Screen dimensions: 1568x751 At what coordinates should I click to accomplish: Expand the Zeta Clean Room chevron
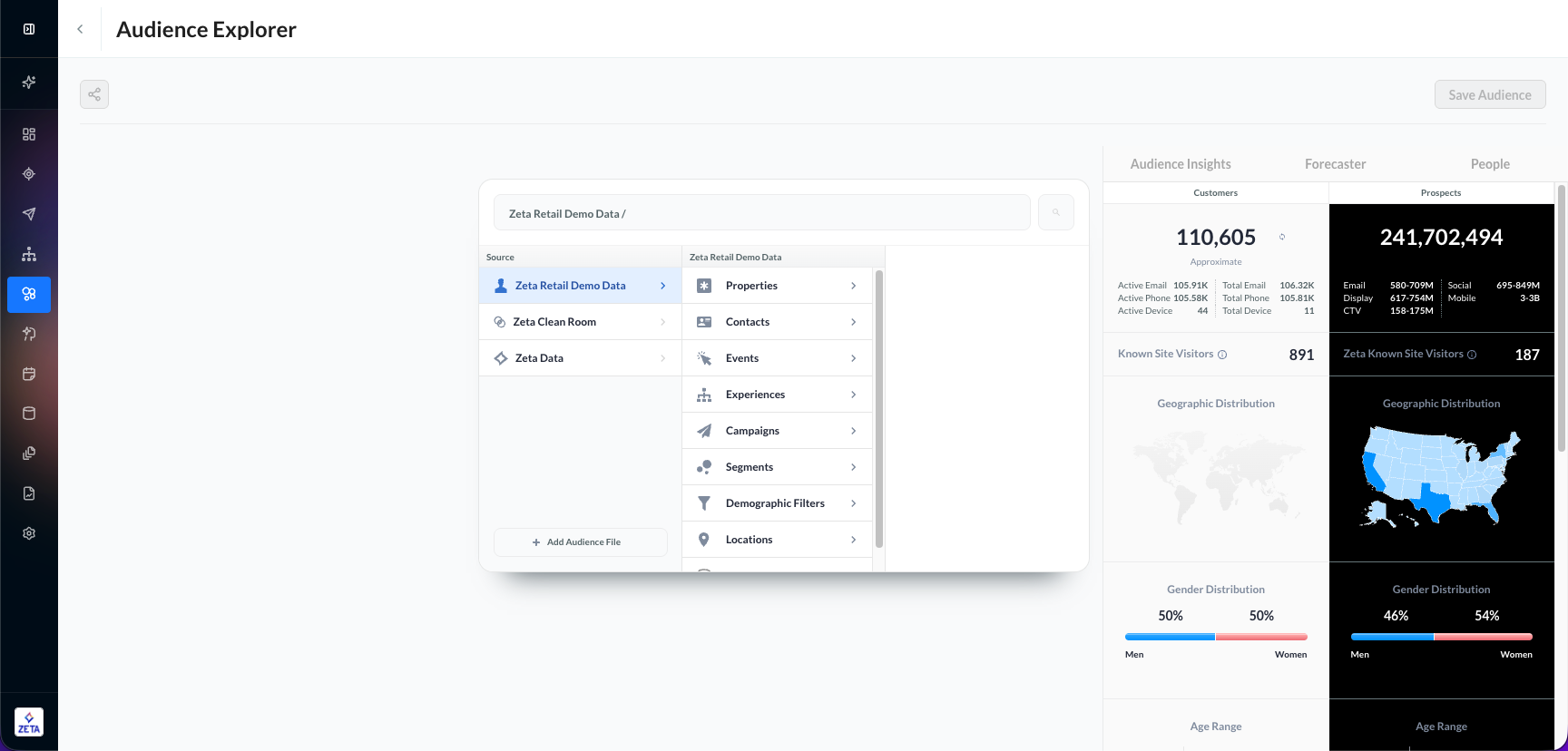[663, 322]
